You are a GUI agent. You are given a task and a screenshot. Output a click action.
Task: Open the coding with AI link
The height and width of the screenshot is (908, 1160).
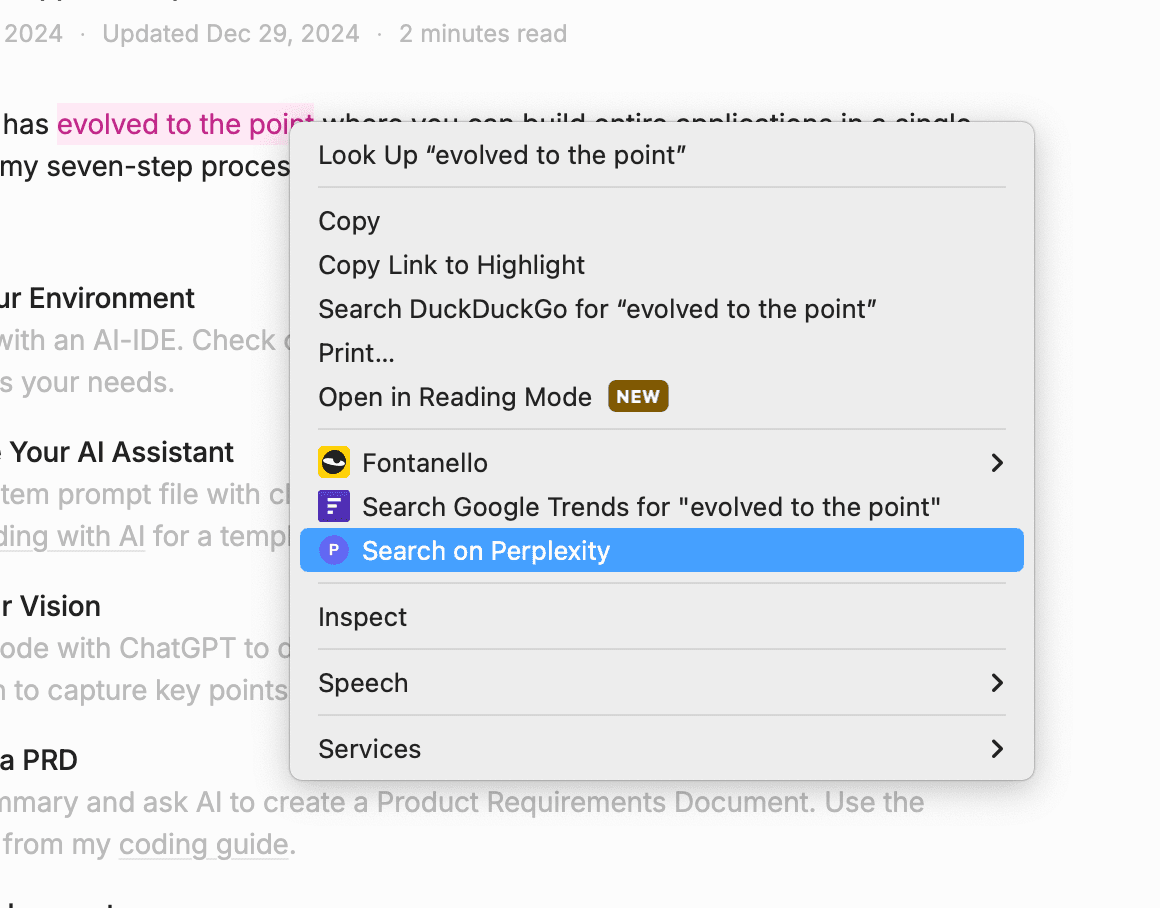point(73,536)
